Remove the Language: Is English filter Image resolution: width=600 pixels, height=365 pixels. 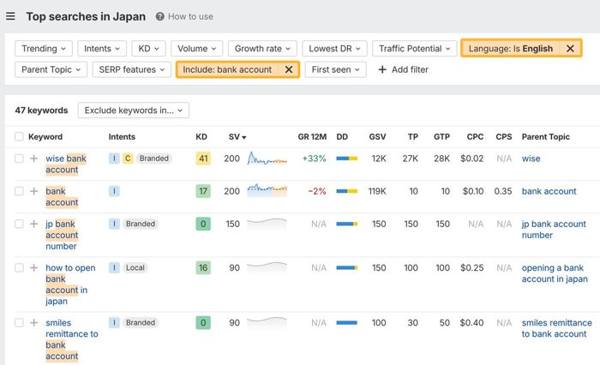(x=570, y=49)
